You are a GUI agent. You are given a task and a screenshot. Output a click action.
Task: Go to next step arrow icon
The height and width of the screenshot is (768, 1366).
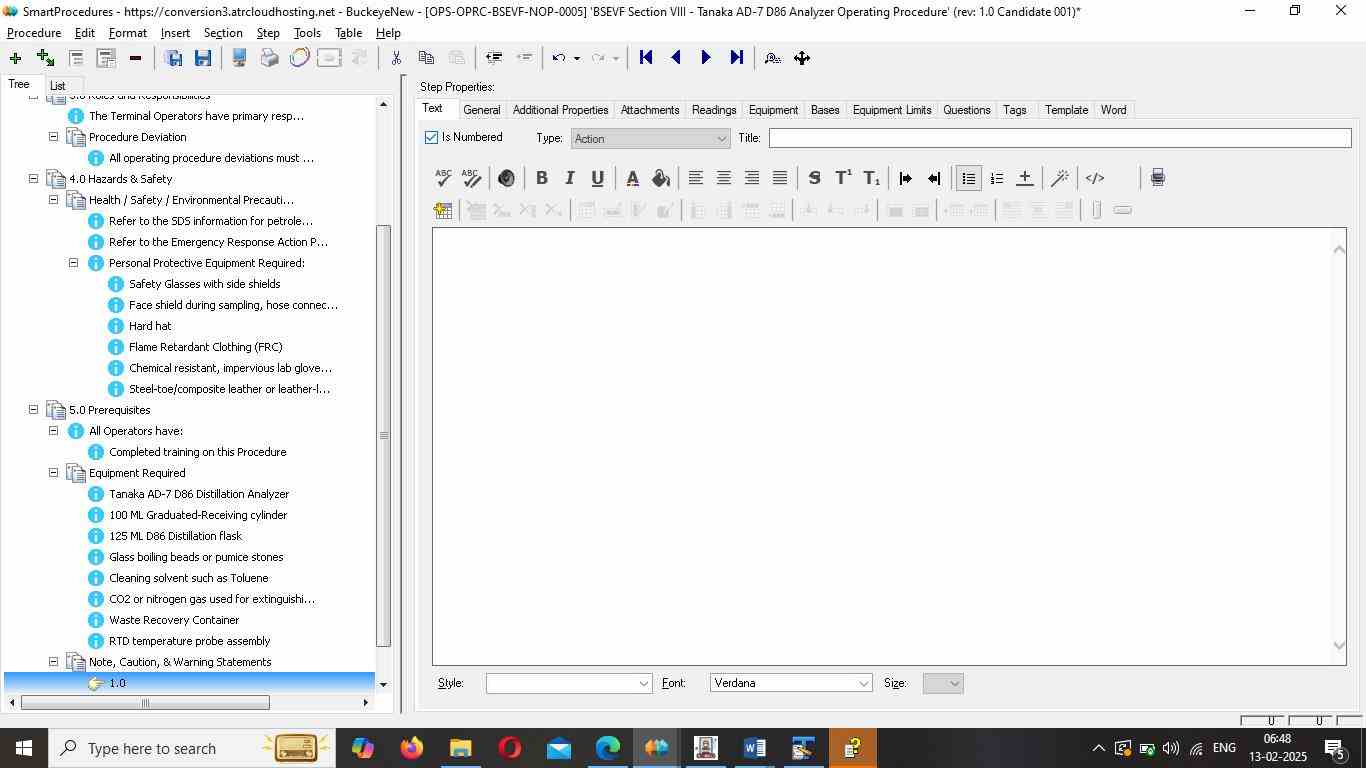[706, 58]
